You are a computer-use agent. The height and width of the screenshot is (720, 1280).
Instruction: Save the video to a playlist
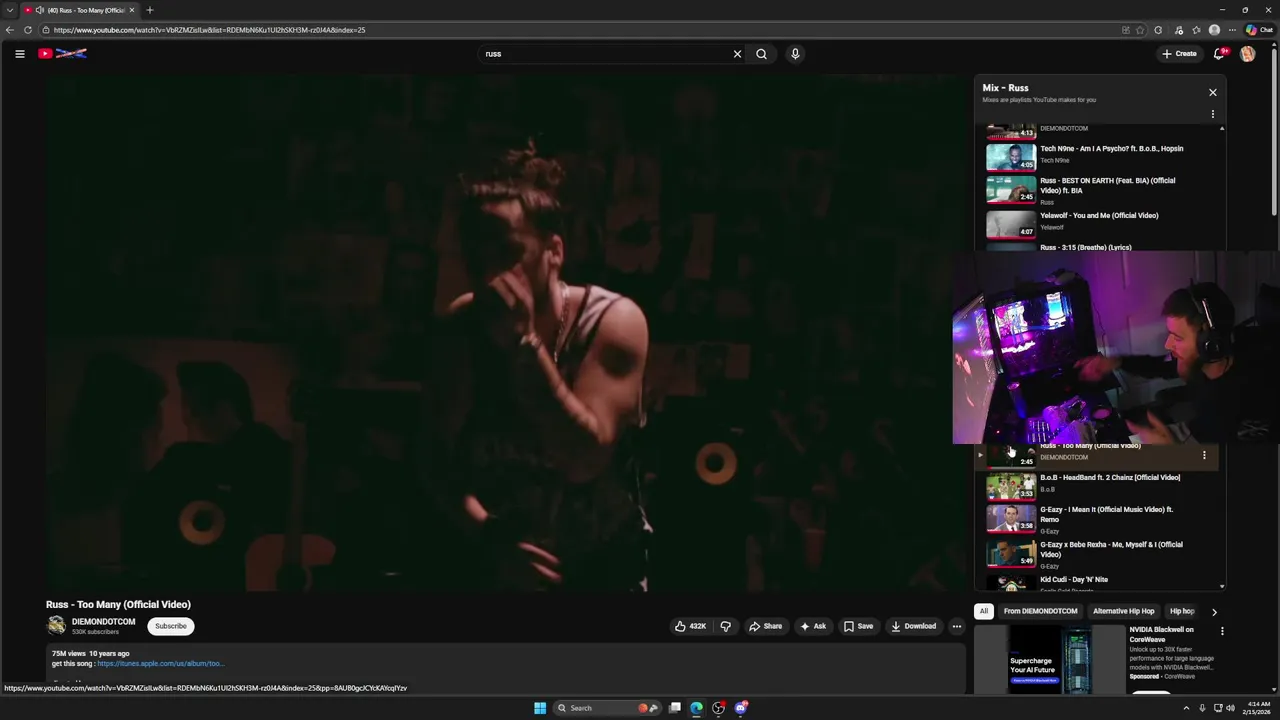(858, 626)
